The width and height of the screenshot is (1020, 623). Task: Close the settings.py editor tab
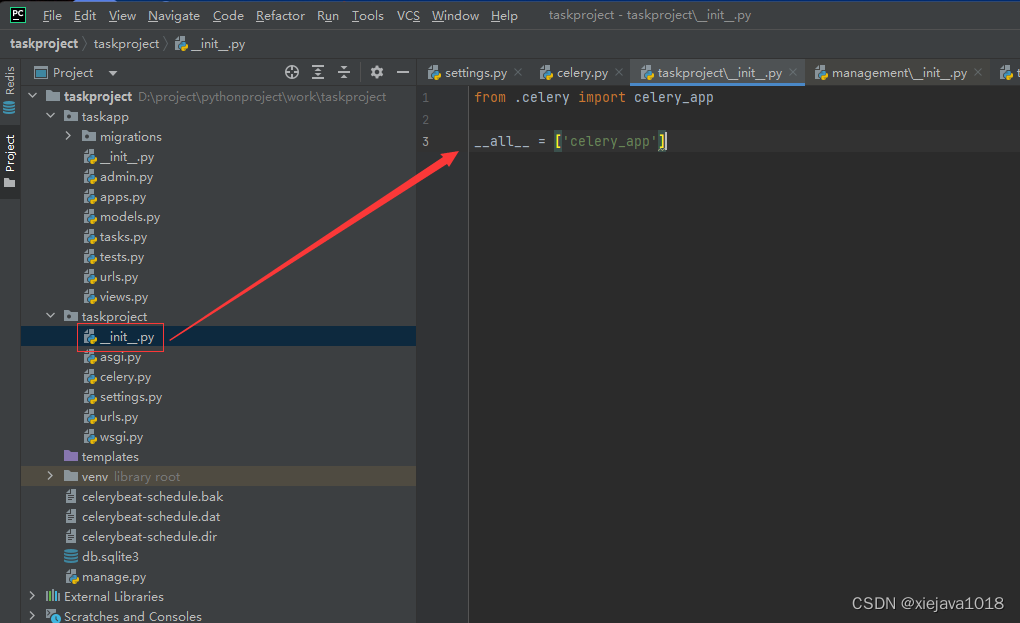(518, 72)
